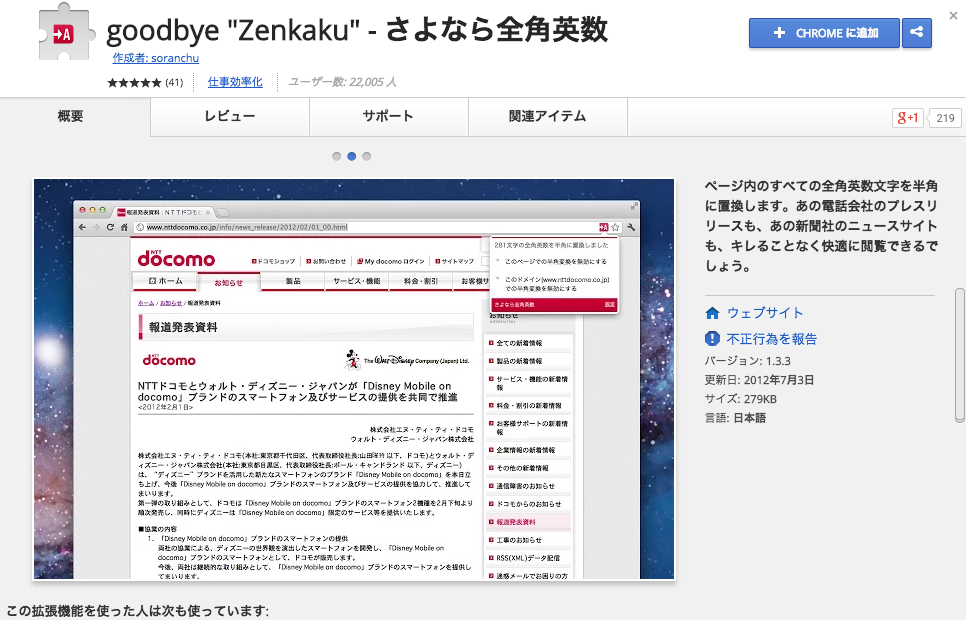Screen dimensions: 966x620
Task: Open the ウェブサイト link
Action: click(x=765, y=313)
